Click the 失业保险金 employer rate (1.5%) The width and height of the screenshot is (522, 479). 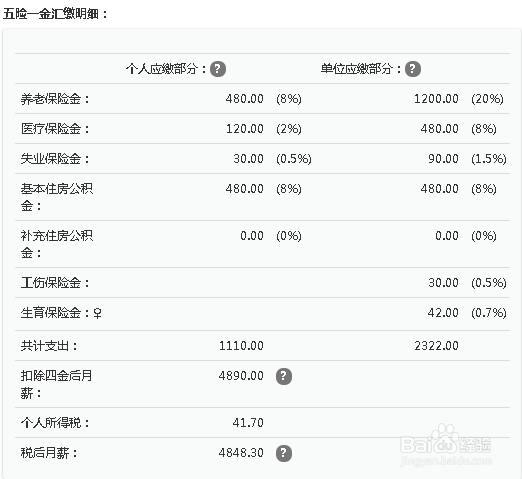coord(489,159)
